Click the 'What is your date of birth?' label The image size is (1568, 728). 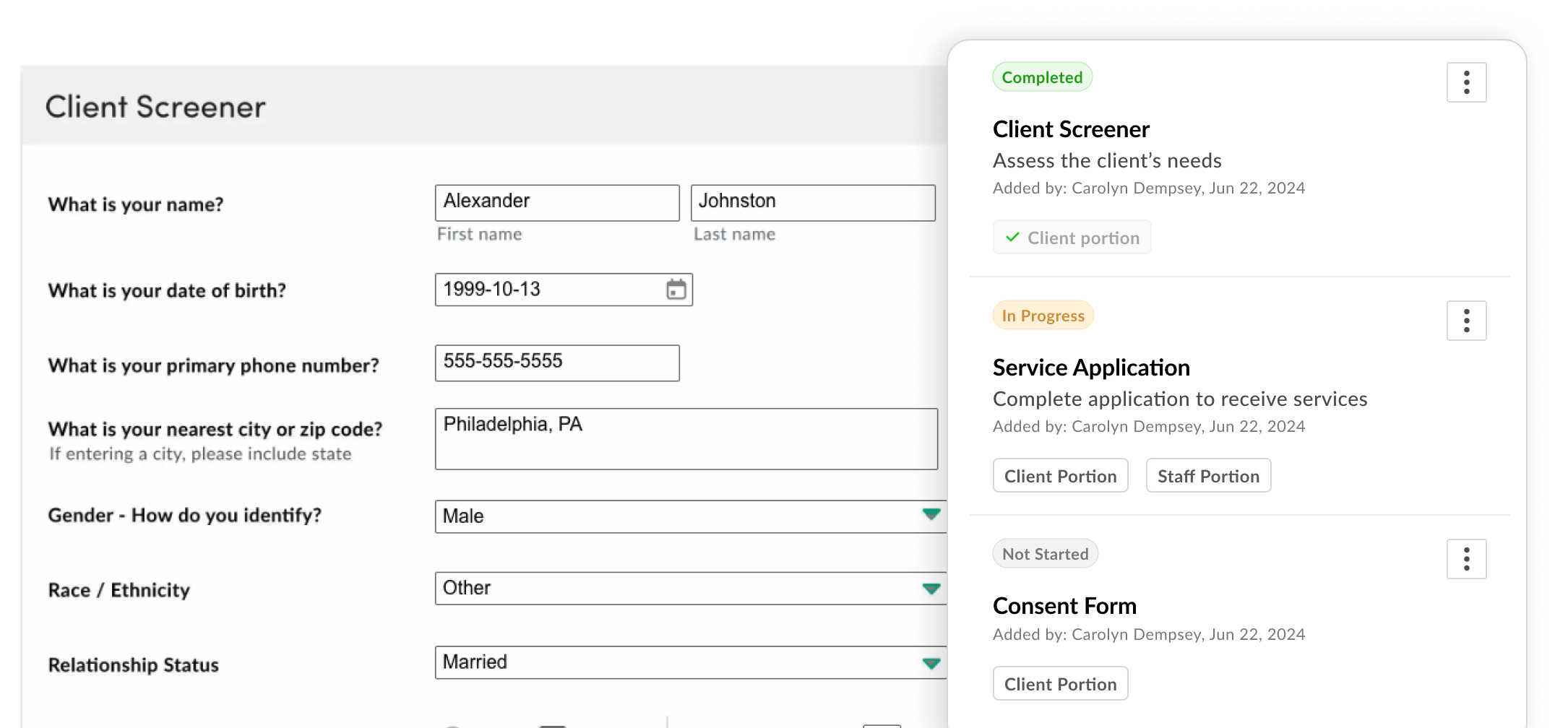167,290
